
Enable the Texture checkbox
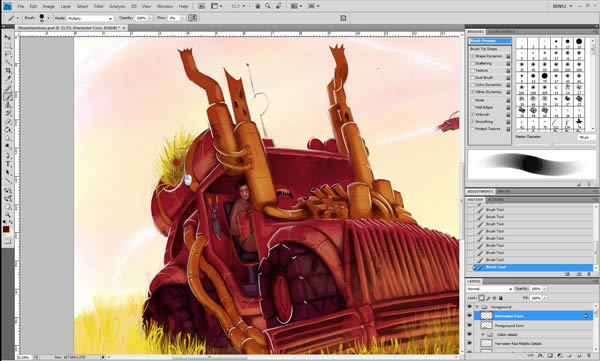473,71
